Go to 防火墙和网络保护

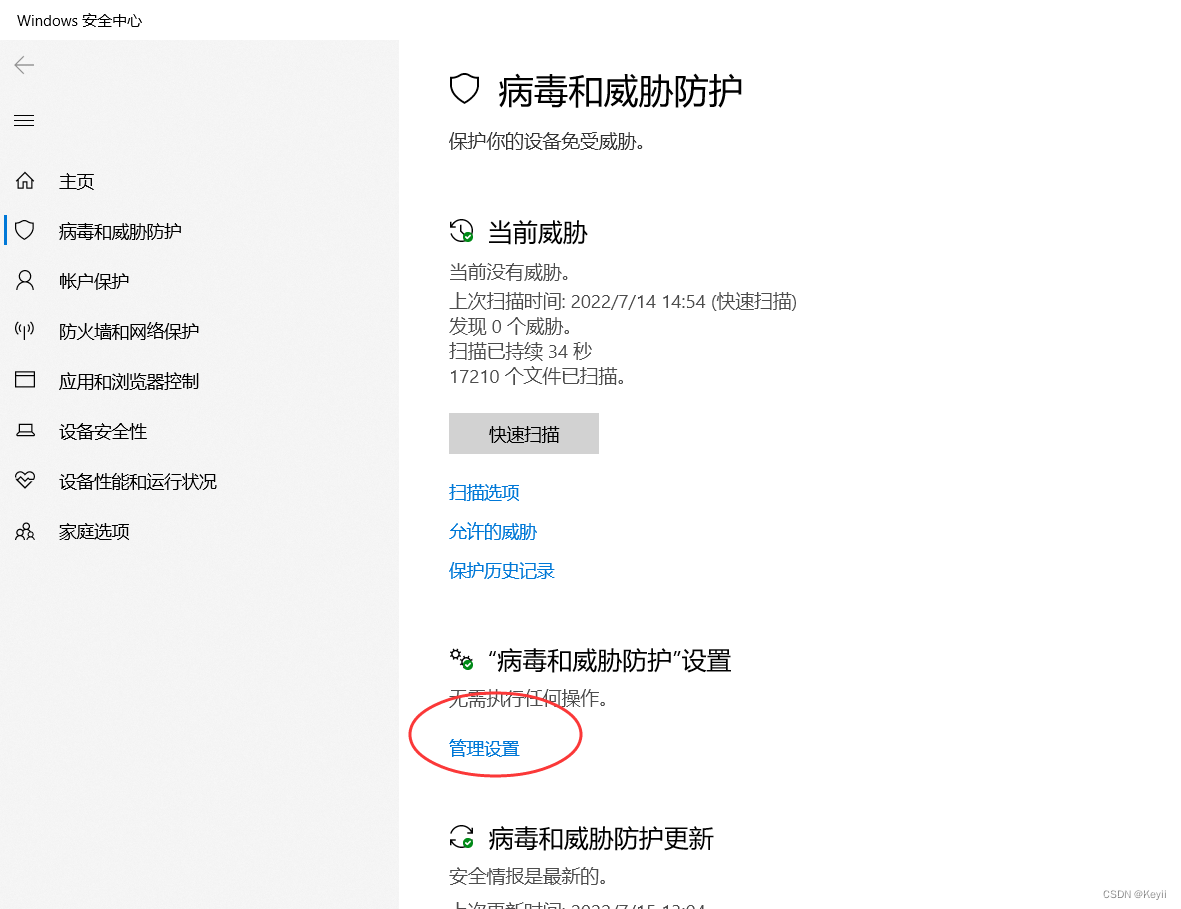coord(129,331)
